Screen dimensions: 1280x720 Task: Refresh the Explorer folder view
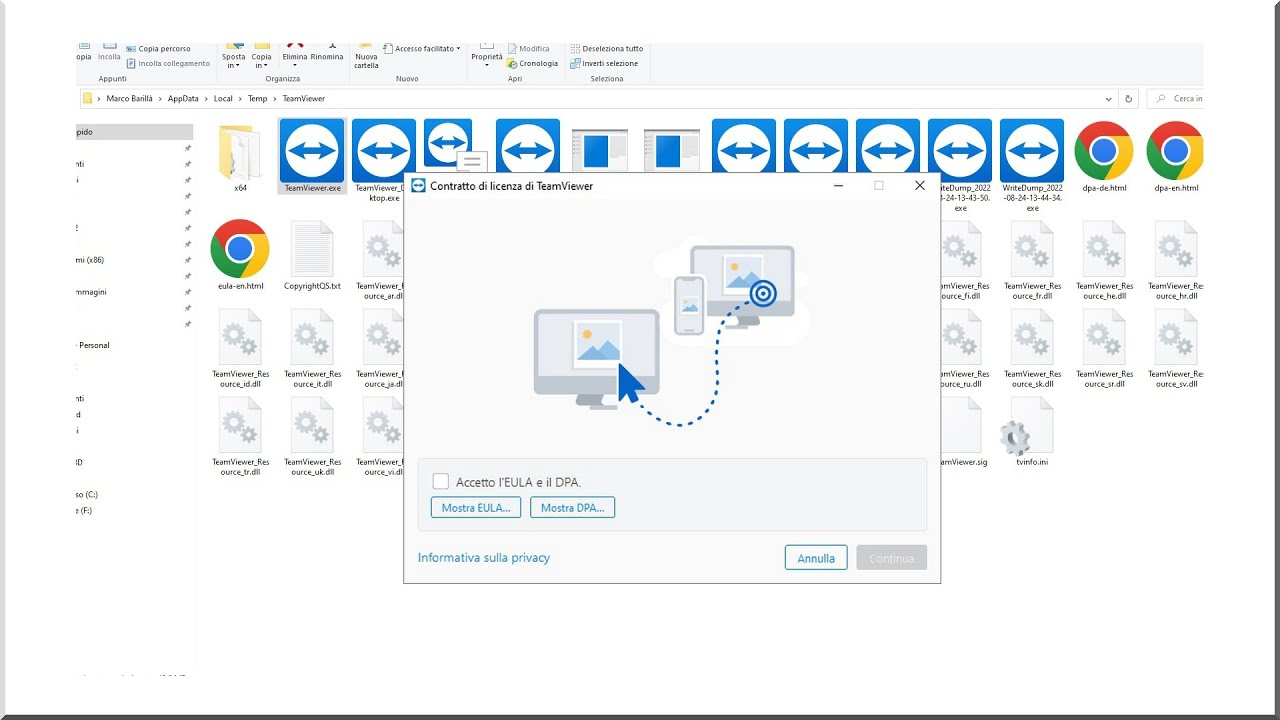[x=1129, y=99]
